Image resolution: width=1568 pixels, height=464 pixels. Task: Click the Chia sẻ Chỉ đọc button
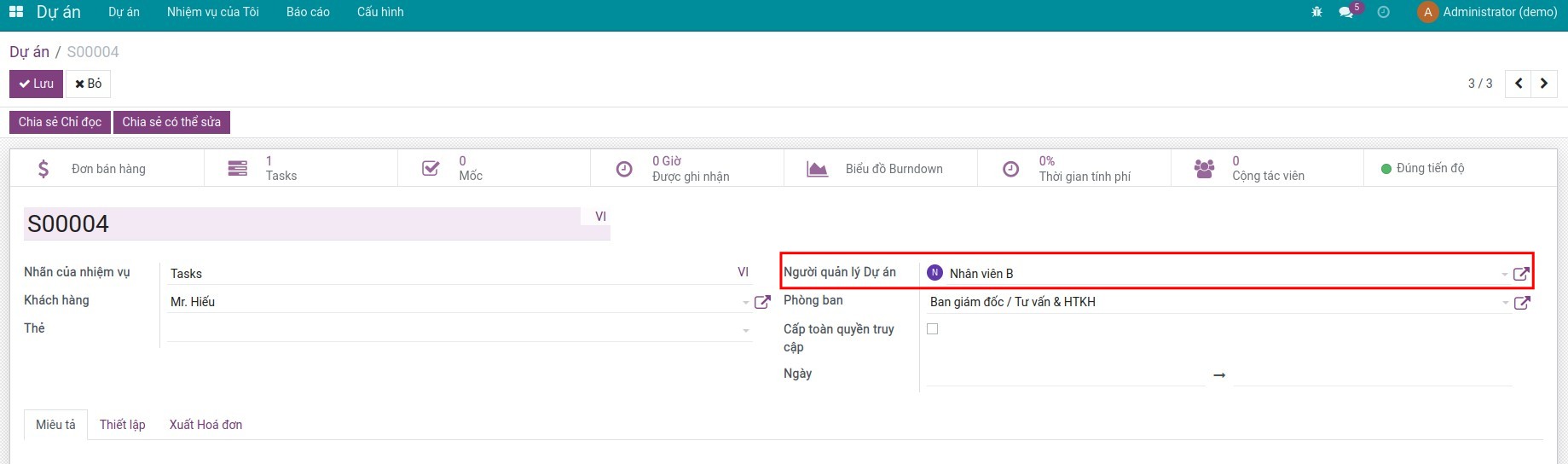pos(60,122)
